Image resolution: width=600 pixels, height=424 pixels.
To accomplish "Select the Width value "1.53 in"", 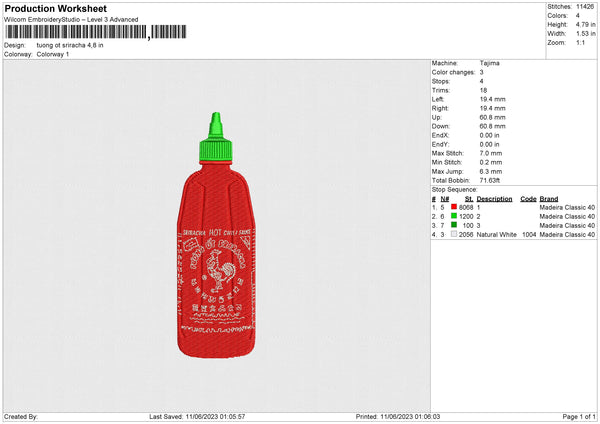I will 585,34.
